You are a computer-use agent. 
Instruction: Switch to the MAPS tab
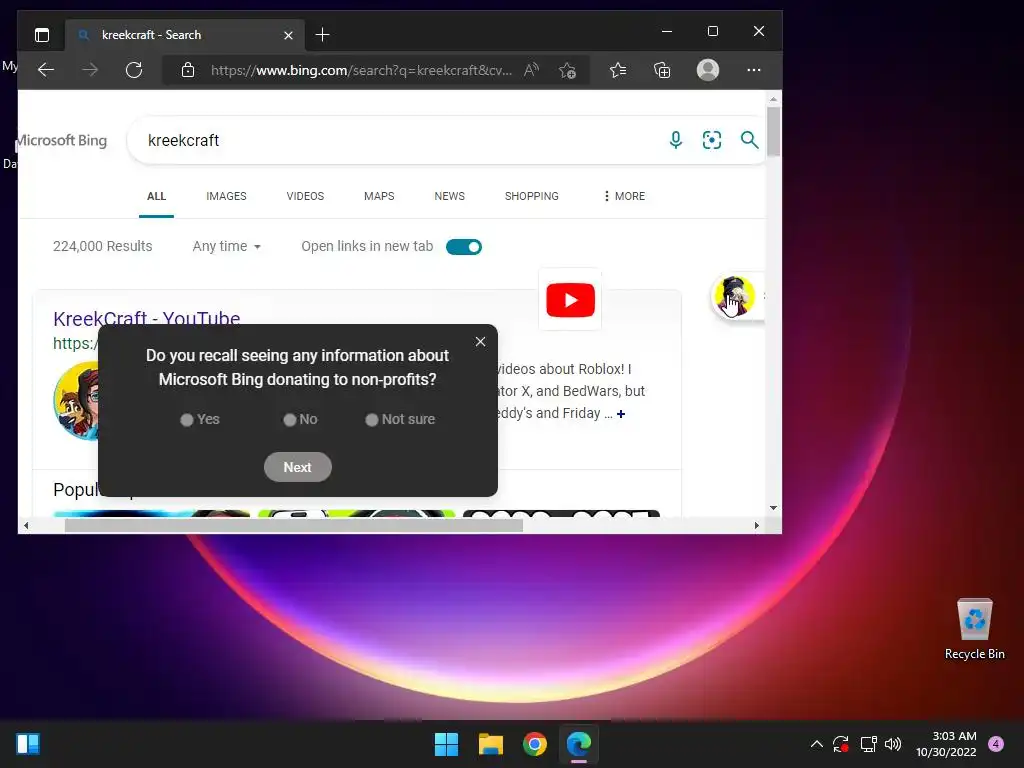click(379, 196)
